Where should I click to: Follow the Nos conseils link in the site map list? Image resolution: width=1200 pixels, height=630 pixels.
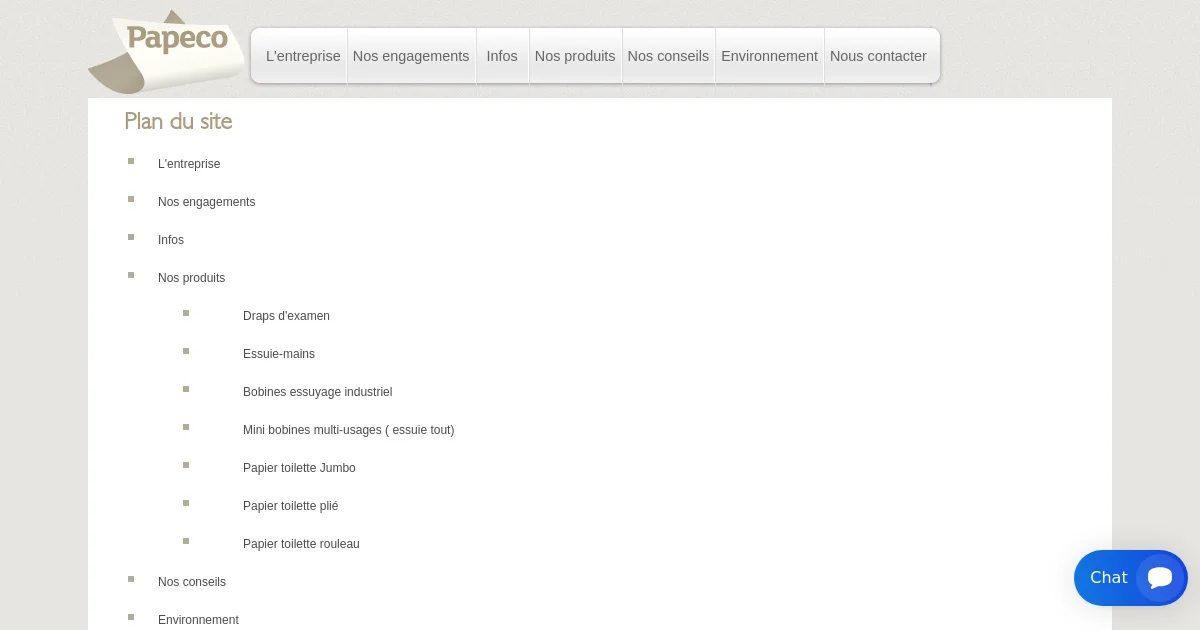[x=192, y=582]
